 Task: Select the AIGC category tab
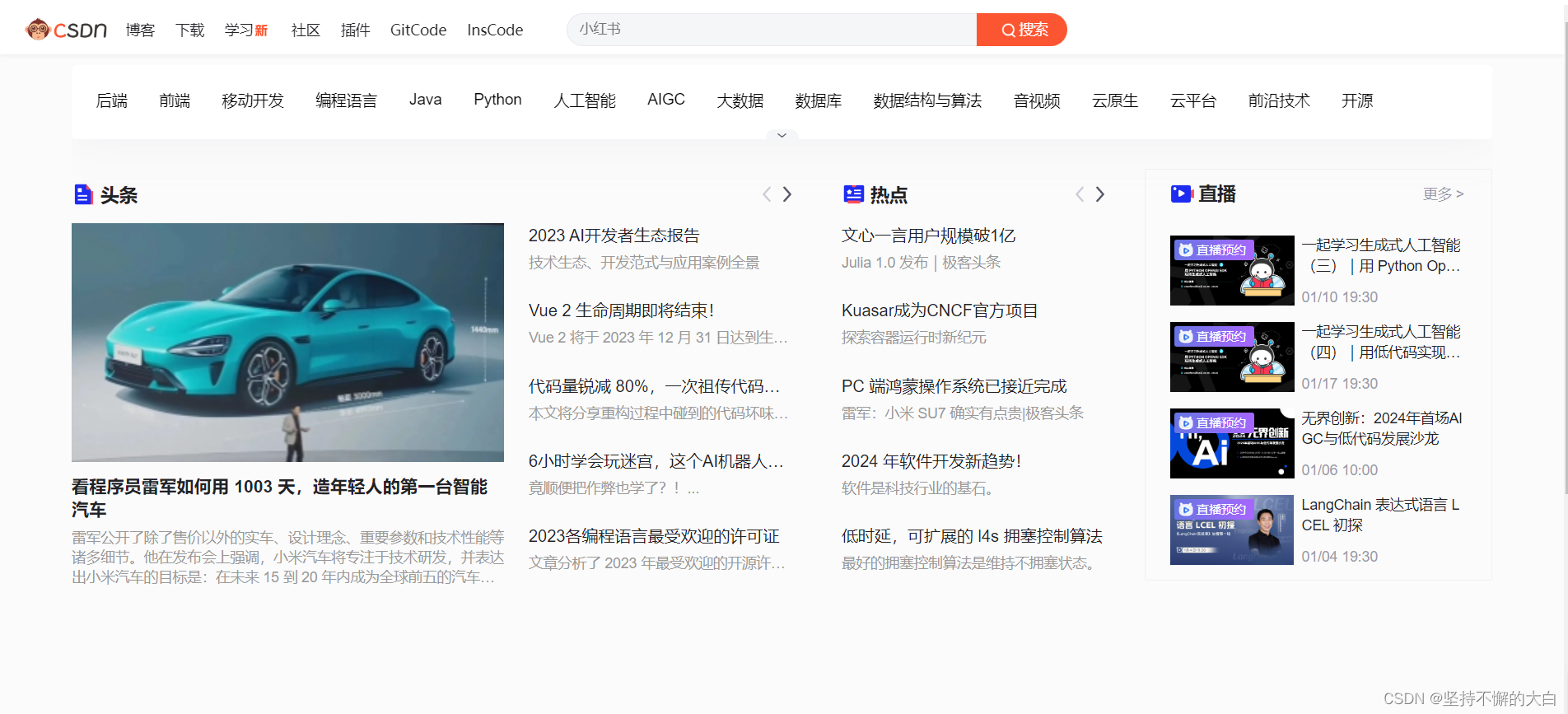[x=666, y=100]
